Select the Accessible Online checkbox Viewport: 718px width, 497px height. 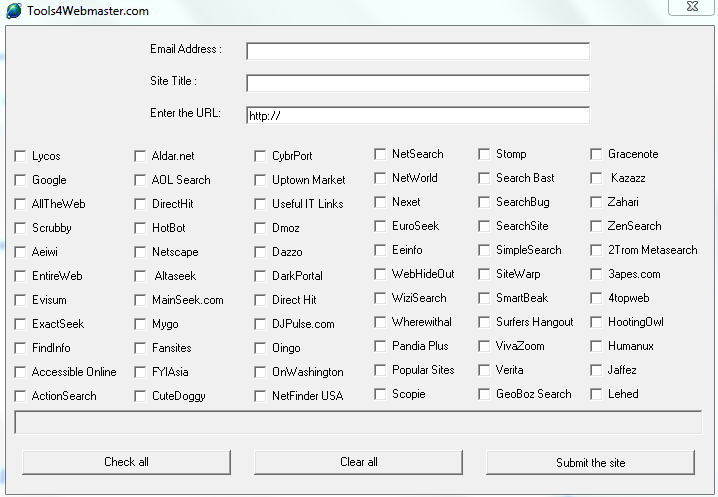(x=20, y=372)
